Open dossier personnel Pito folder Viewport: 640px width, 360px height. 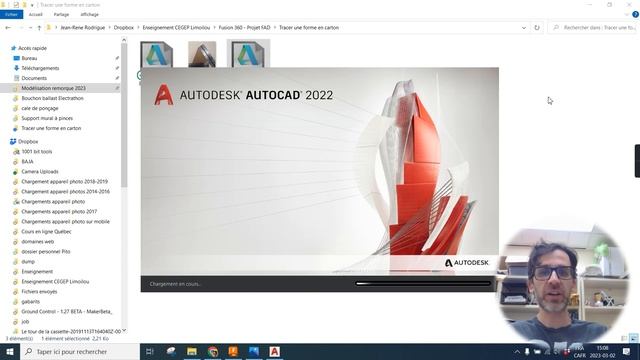(x=46, y=251)
